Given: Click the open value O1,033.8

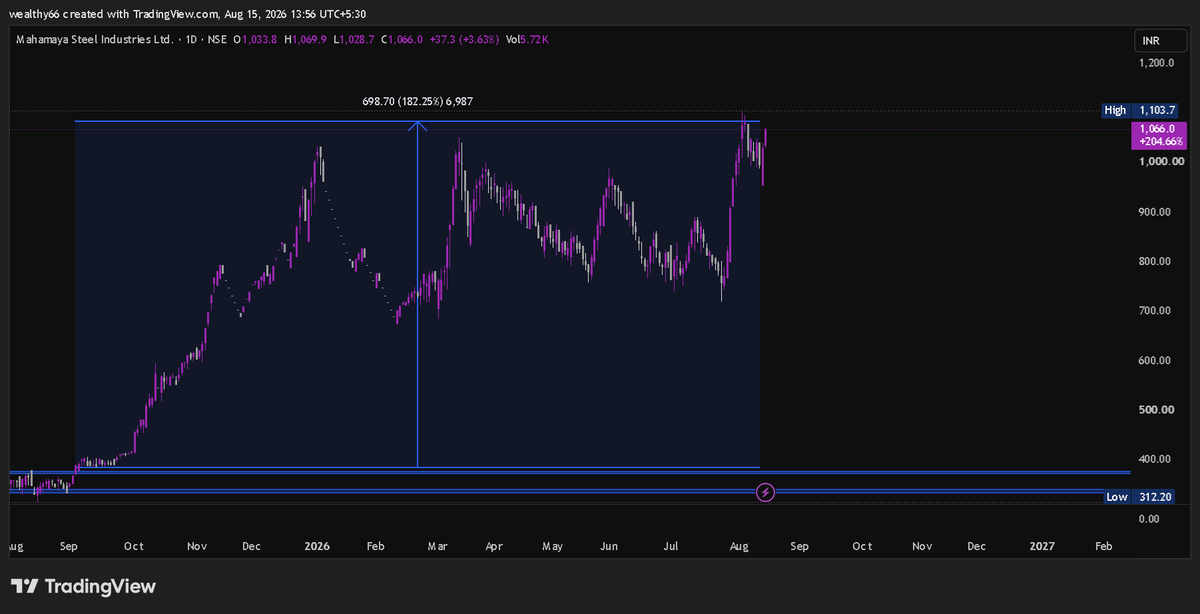Looking at the screenshot, I should coord(257,39).
